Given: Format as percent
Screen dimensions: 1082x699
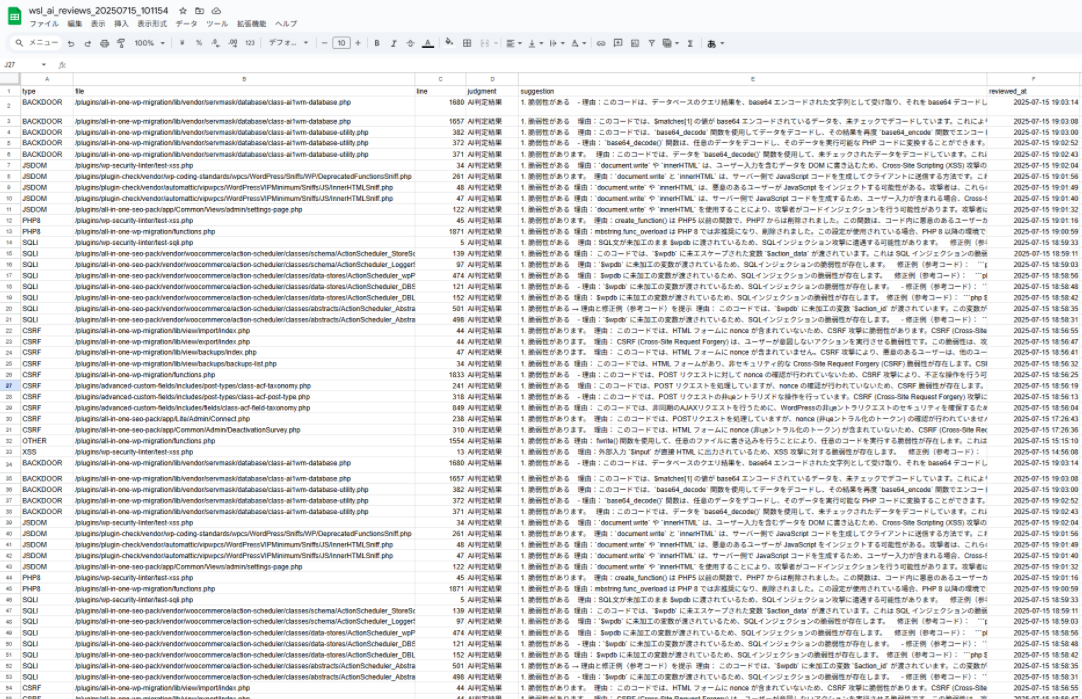Looking at the screenshot, I should pyautogui.click(x=199, y=43).
